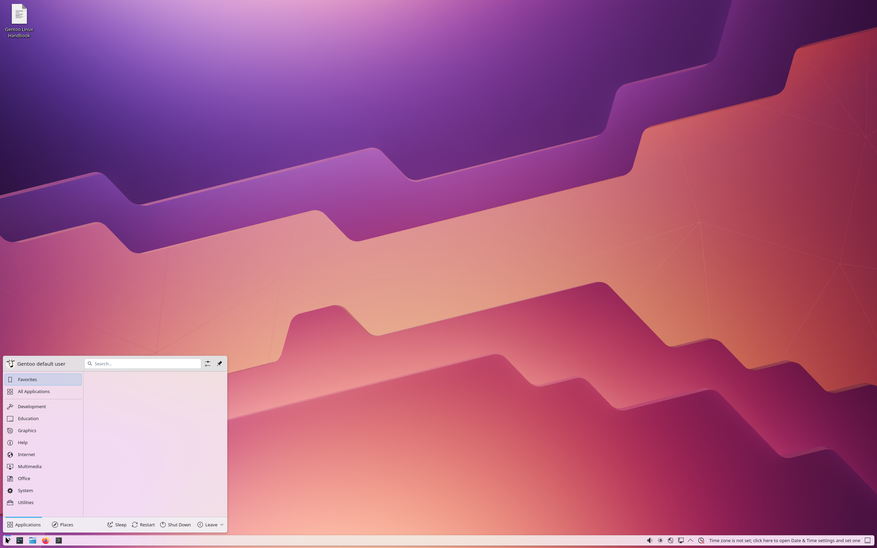Pin the application menu open
Image resolution: width=877 pixels, height=548 pixels.
(219, 363)
